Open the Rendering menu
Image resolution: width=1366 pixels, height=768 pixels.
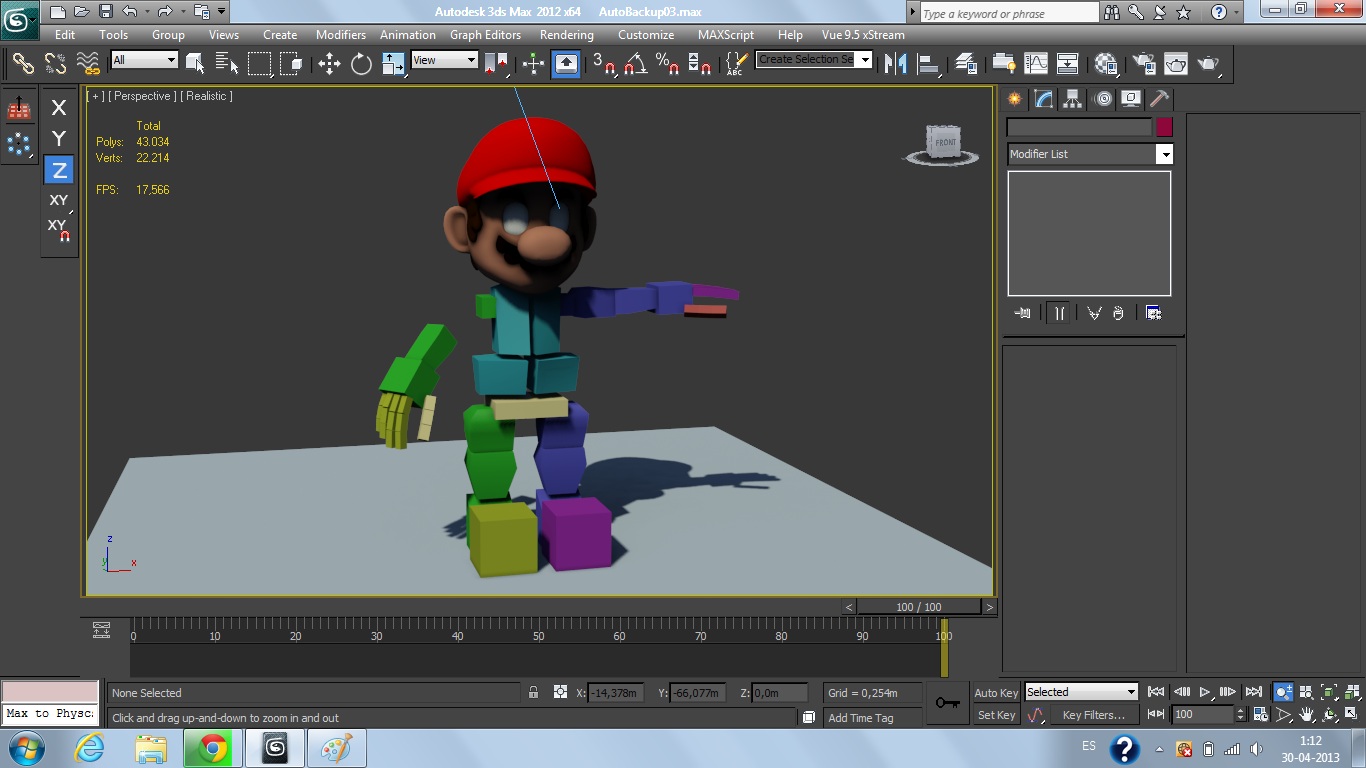pyautogui.click(x=566, y=34)
